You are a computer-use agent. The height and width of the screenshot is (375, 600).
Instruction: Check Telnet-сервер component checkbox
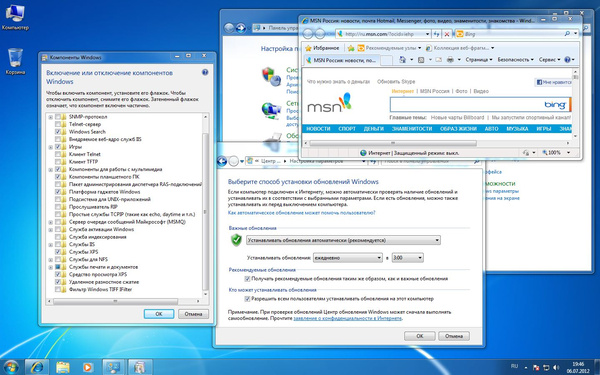[x=58, y=124]
